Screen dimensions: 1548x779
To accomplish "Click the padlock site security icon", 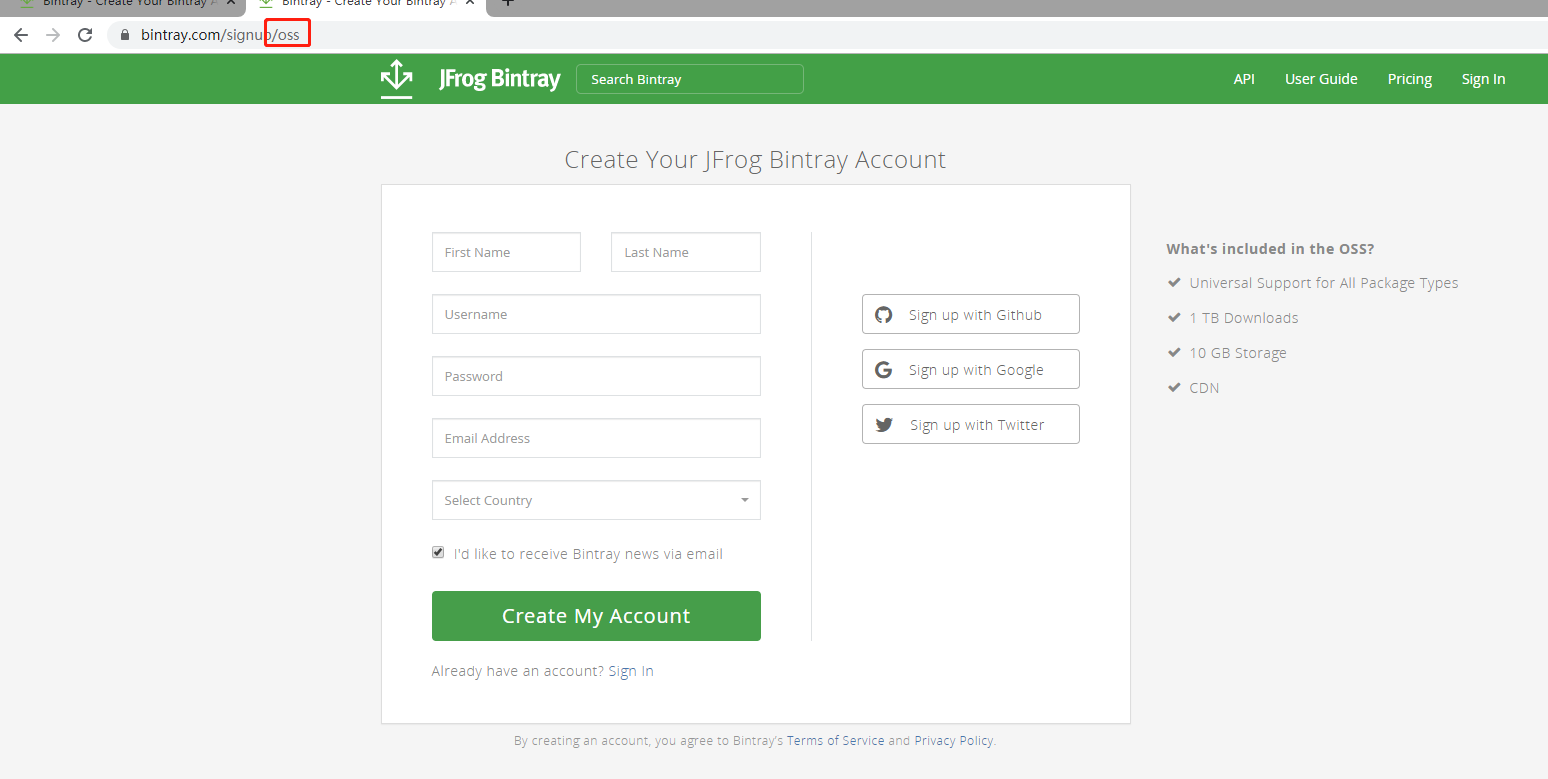I will 125,35.
